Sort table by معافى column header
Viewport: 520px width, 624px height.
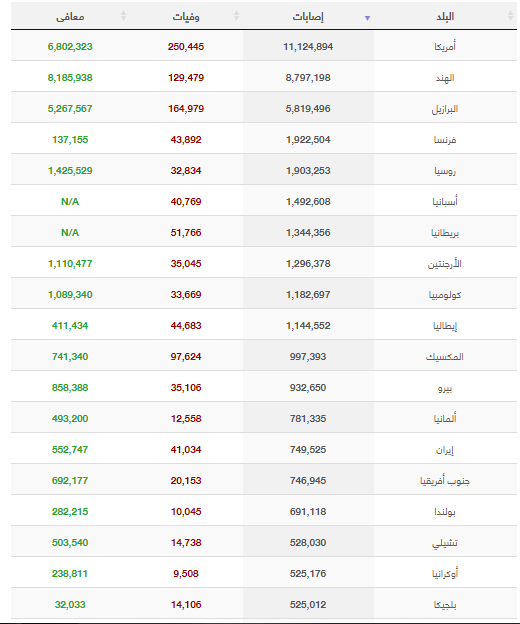tap(70, 16)
